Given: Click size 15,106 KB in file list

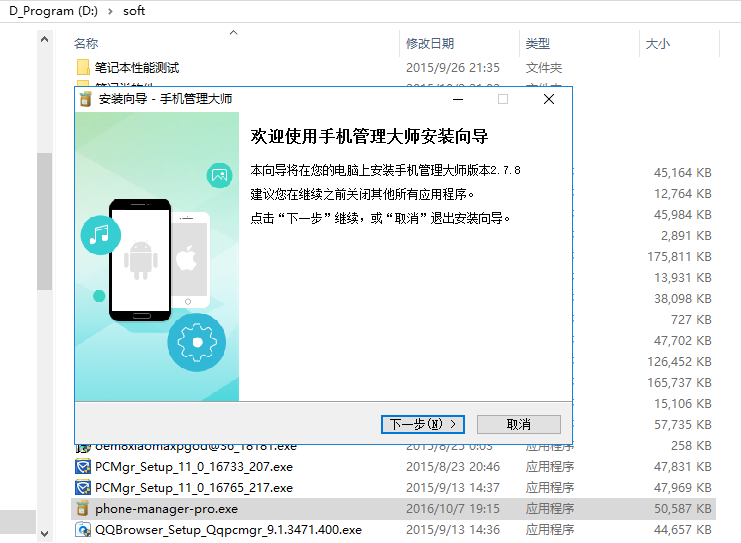Looking at the screenshot, I should point(683,404).
